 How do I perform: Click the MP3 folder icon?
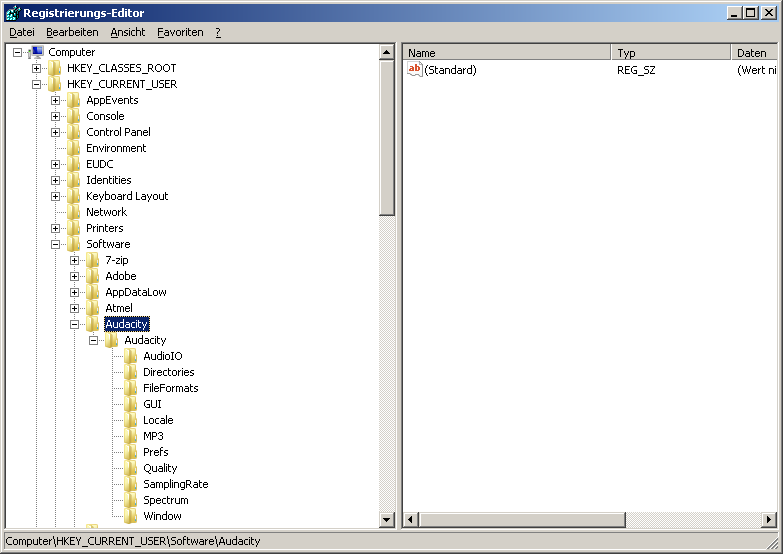131,436
